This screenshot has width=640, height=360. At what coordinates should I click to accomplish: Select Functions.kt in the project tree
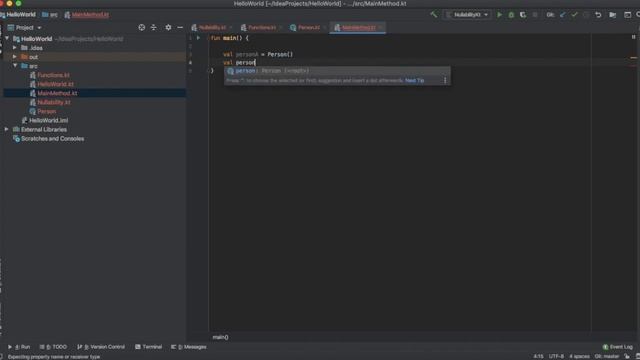point(53,75)
